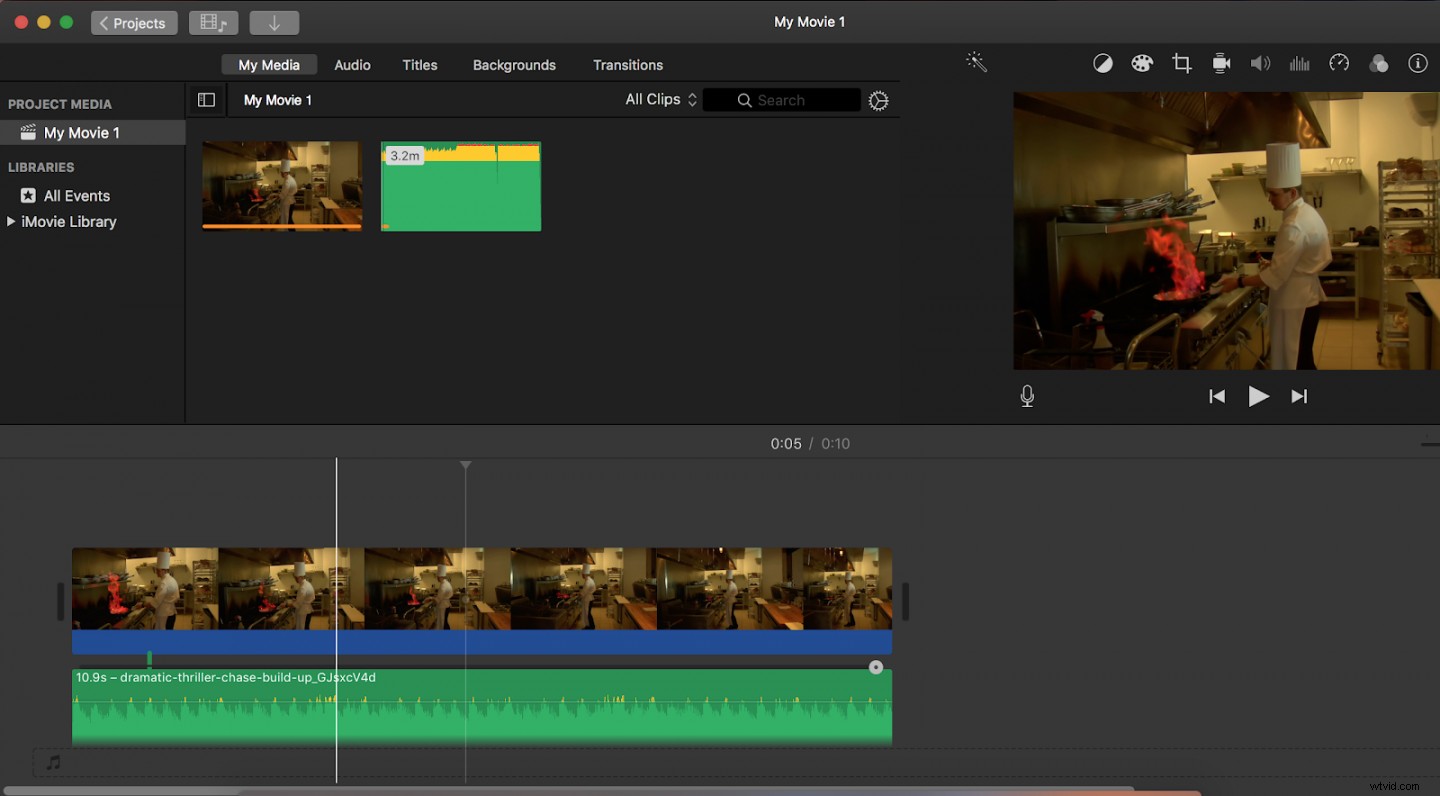Open the Color Balance controls

[1103, 62]
